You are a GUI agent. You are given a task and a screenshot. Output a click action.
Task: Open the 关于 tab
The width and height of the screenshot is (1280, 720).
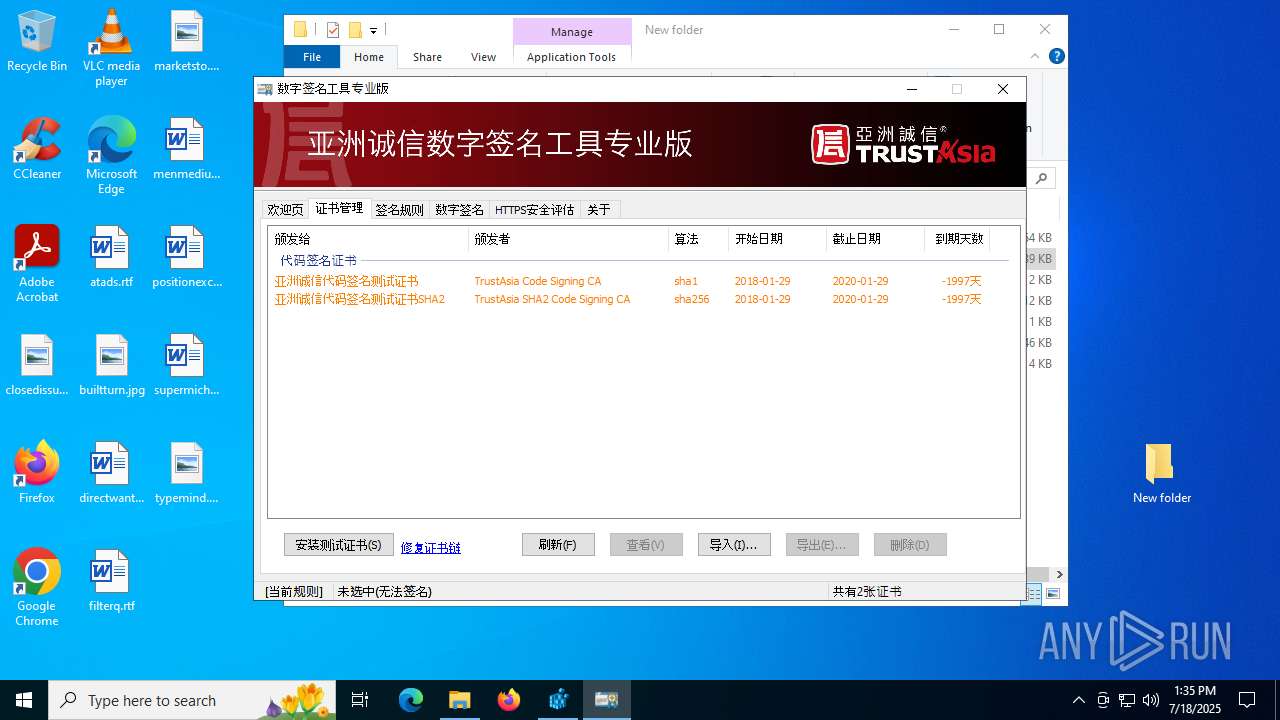click(x=599, y=209)
